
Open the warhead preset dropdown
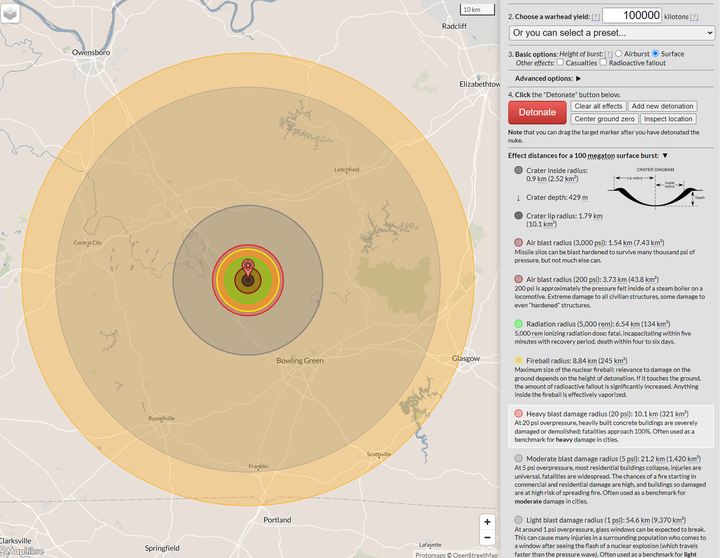(x=612, y=33)
